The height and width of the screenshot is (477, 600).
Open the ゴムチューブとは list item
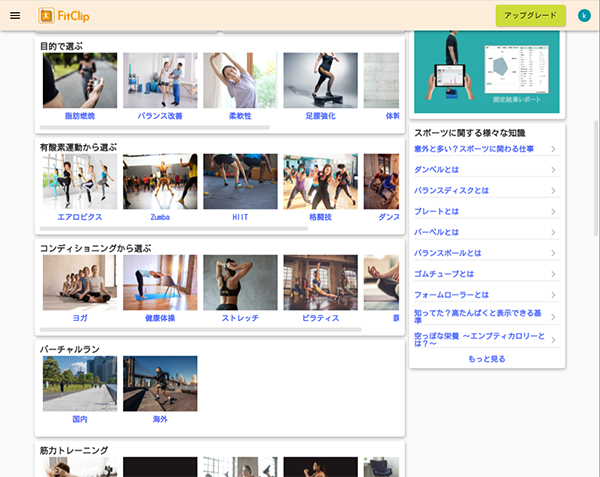480,274
